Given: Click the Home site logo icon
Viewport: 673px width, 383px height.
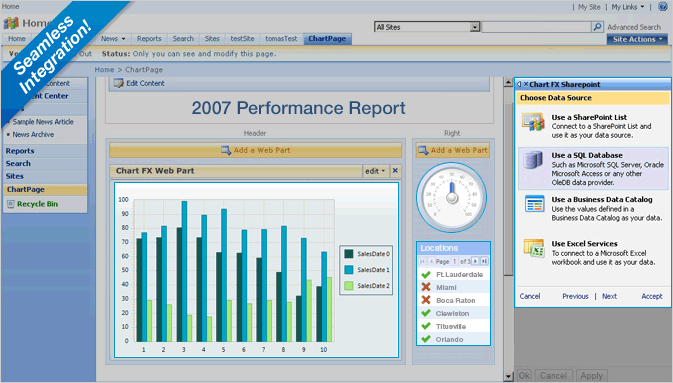Looking at the screenshot, I should [x=11, y=23].
